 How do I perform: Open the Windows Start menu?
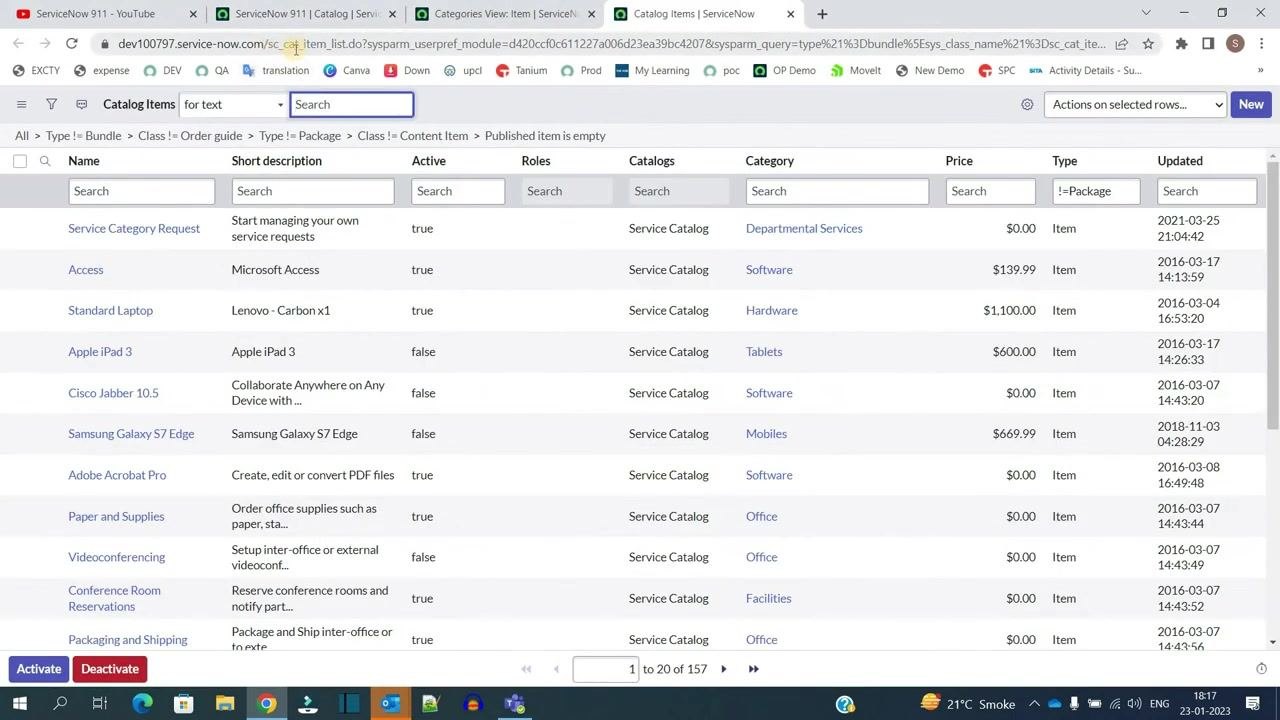19,704
